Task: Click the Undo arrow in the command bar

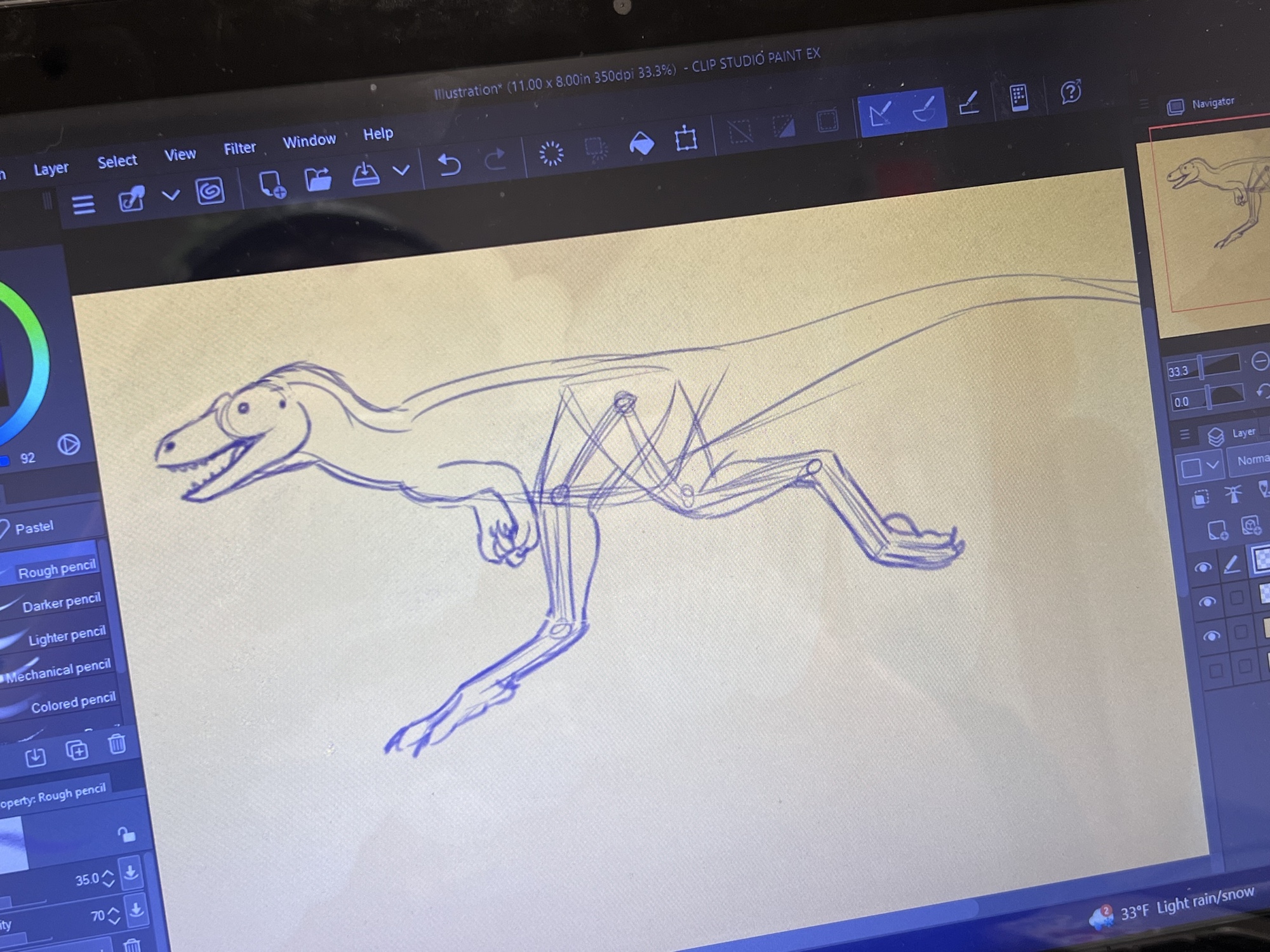Action: [450, 165]
